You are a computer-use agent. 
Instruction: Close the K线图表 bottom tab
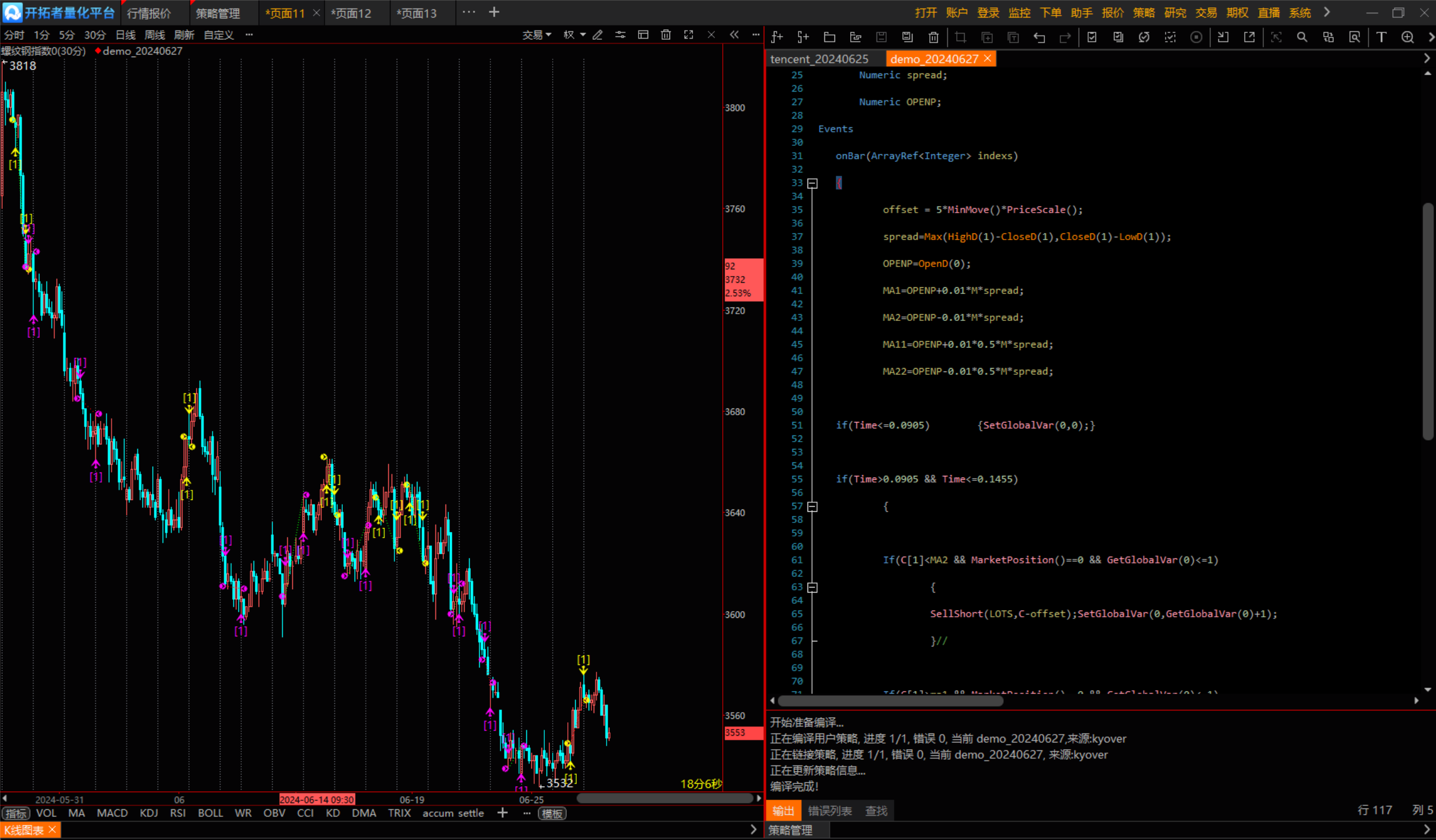[52, 829]
